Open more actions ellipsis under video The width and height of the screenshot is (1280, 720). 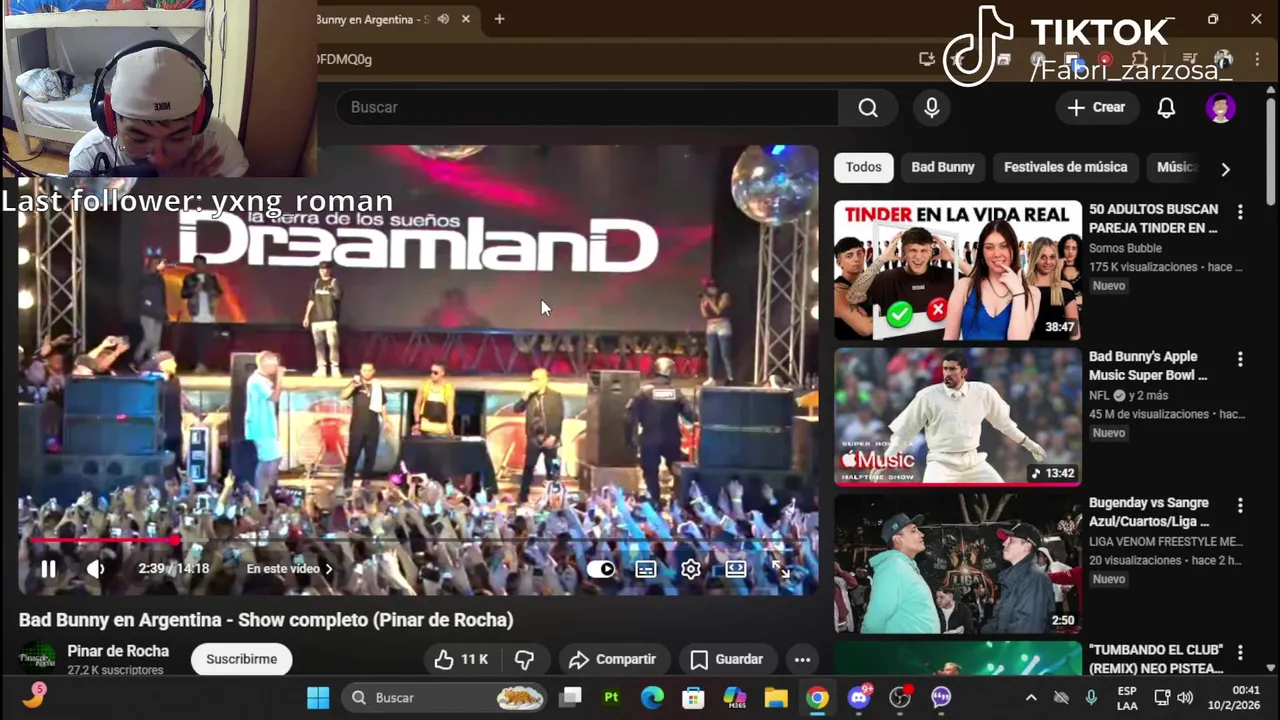(x=802, y=659)
